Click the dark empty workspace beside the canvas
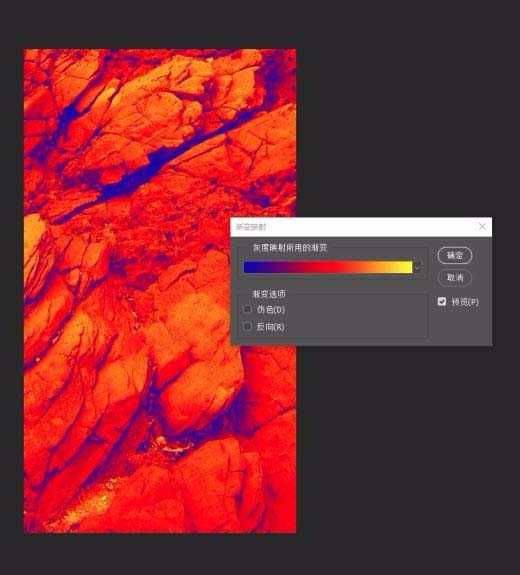The height and width of the screenshot is (575, 520). [403, 110]
